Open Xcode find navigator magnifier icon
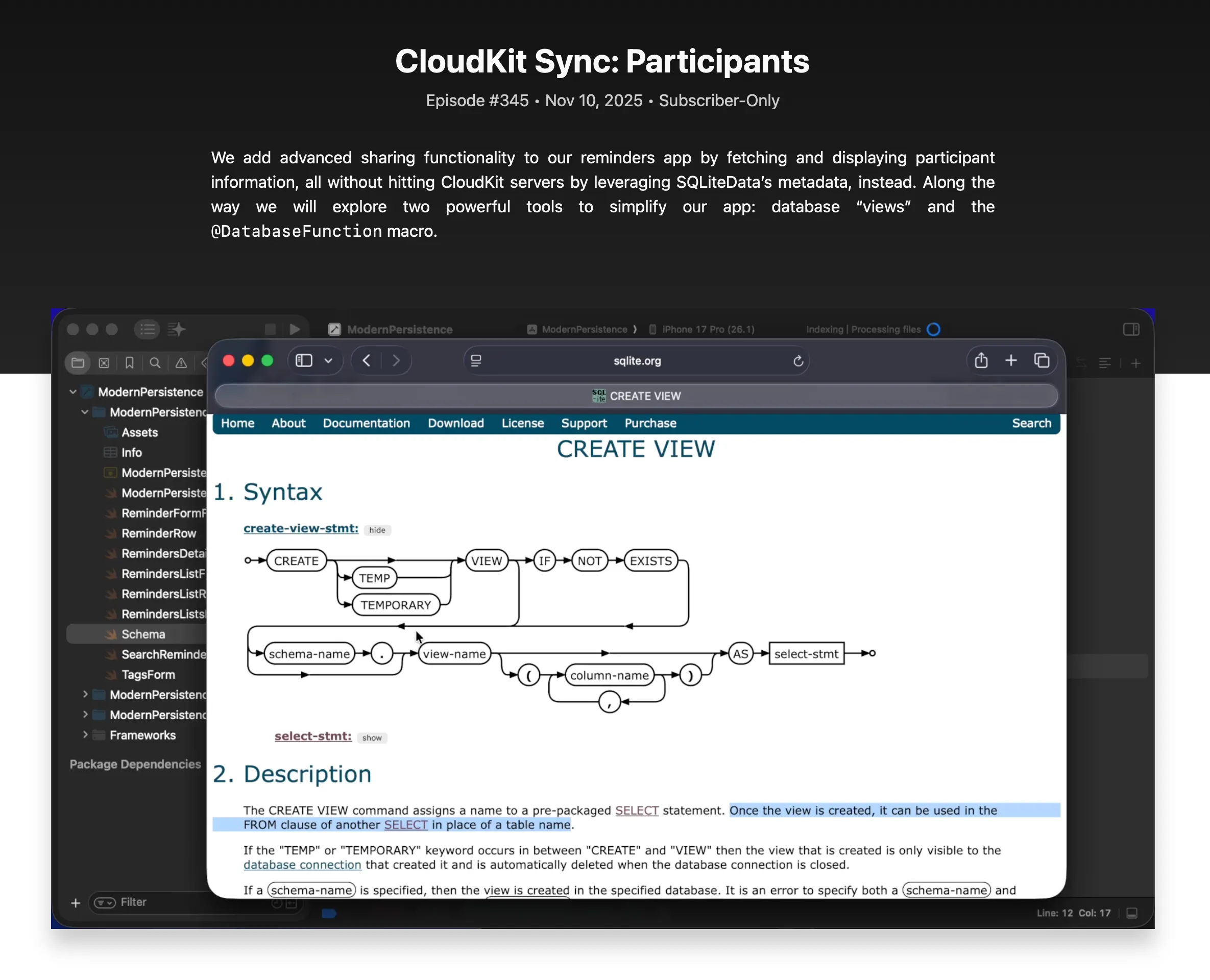1210x980 pixels. (x=155, y=363)
